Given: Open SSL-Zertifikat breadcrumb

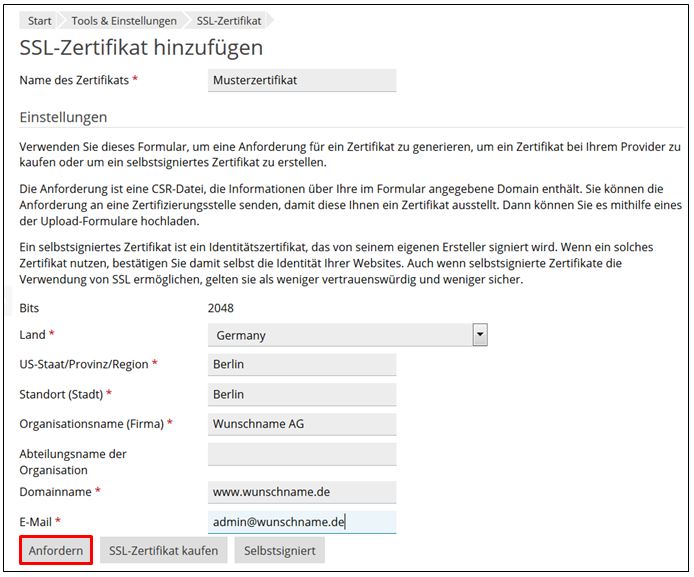Looking at the screenshot, I should 229,21.
